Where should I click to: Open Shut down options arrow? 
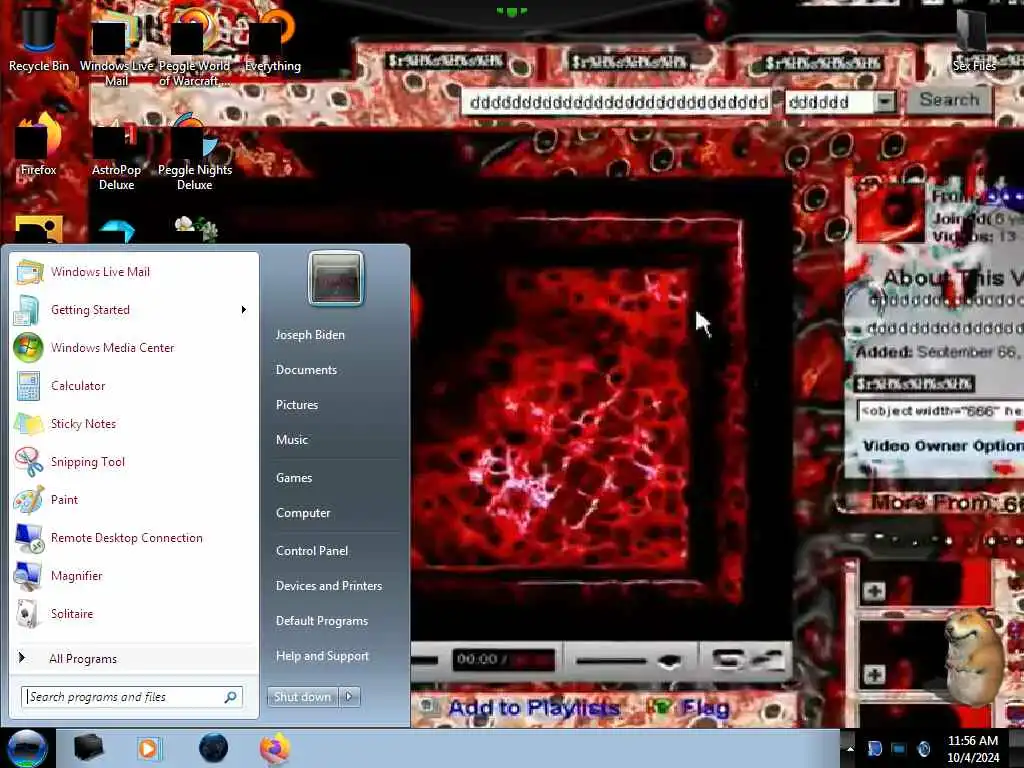(349, 697)
